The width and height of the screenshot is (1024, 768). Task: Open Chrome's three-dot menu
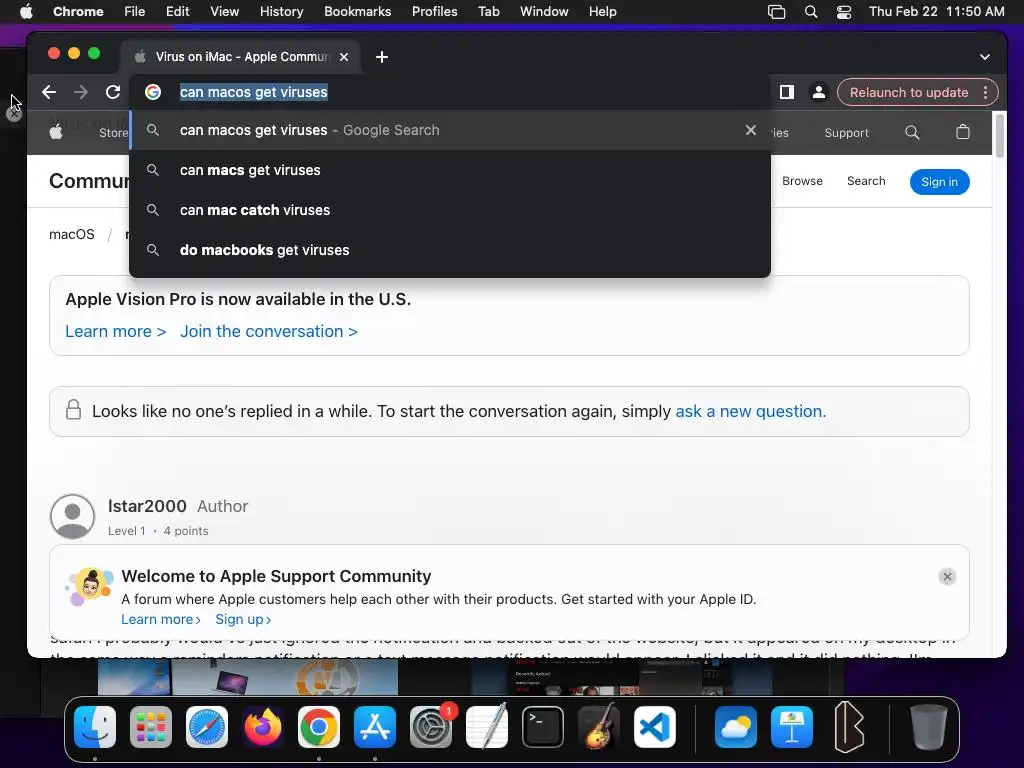click(985, 92)
